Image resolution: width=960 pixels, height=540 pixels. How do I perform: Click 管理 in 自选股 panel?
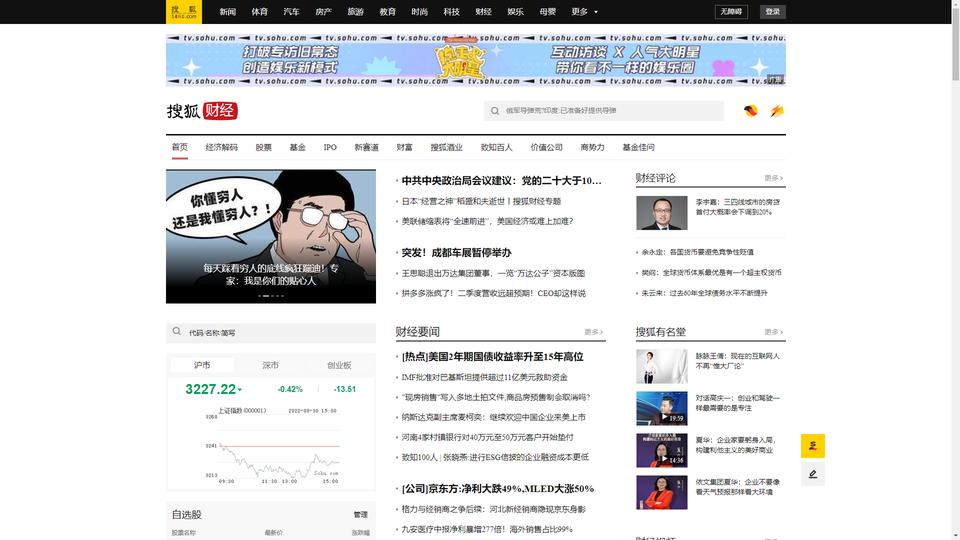(361, 514)
